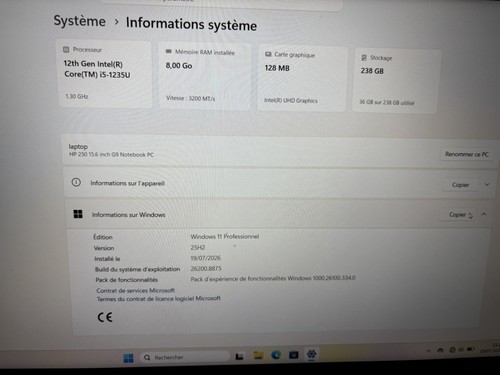
Task: Select the version value 25H2
Action: 198,247
